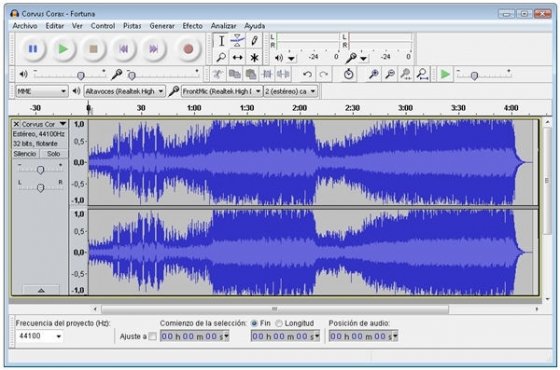Click the Sync-Lock tracks clock icon

point(348,74)
